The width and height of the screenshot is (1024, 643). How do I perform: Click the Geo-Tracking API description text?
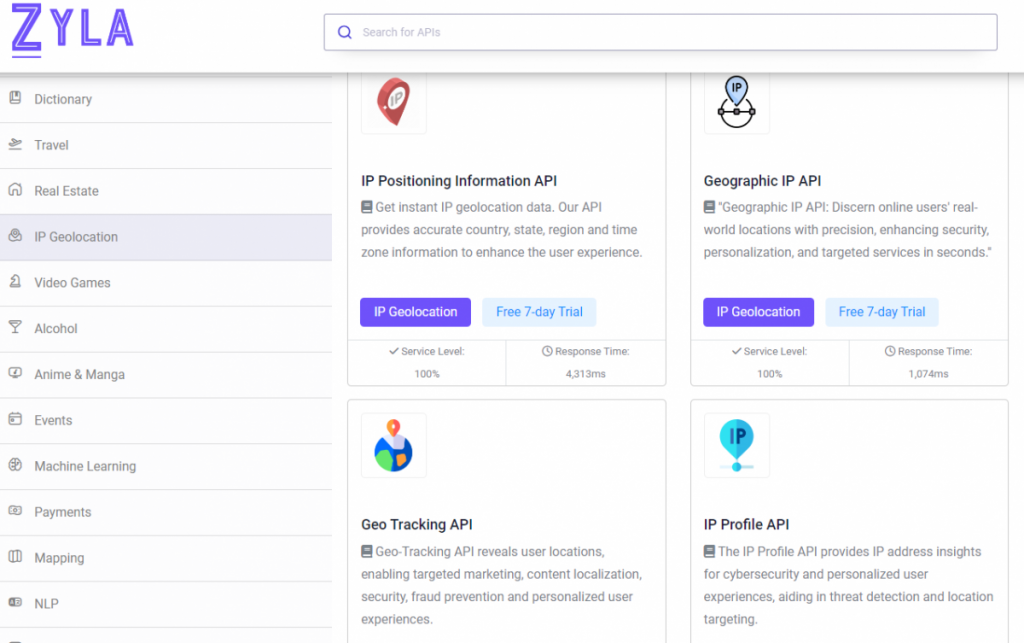tap(502, 586)
